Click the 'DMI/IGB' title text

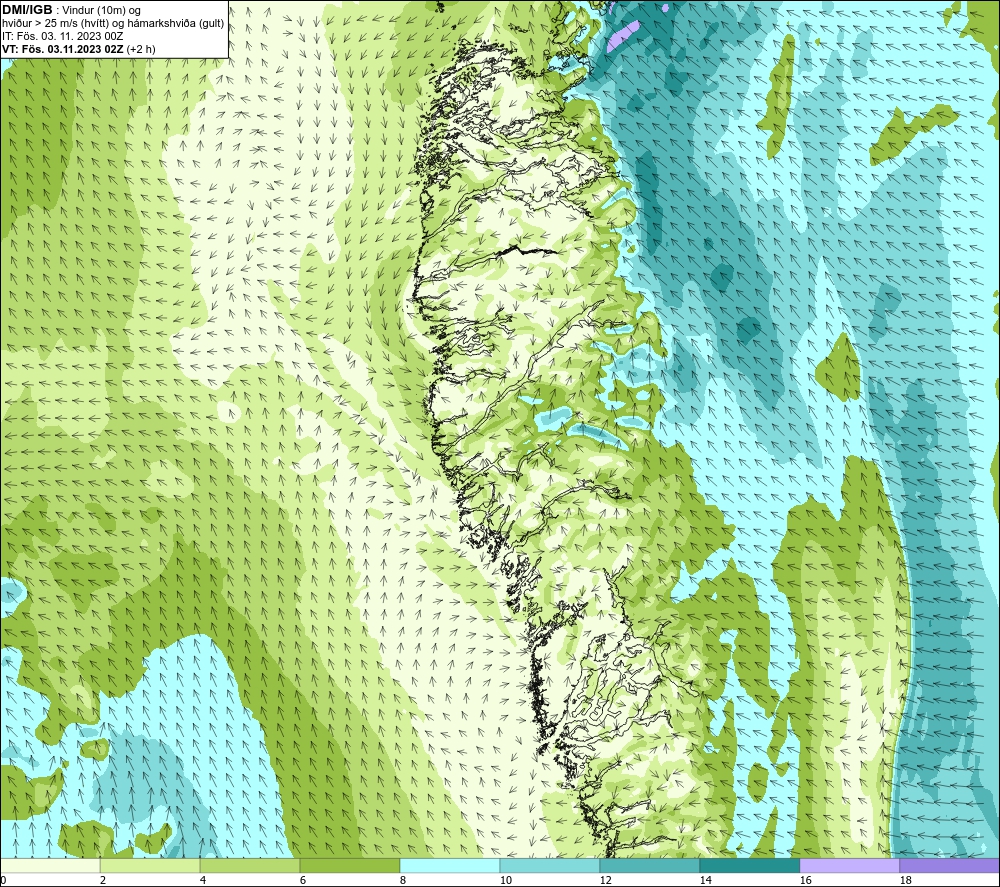point(27,10)
